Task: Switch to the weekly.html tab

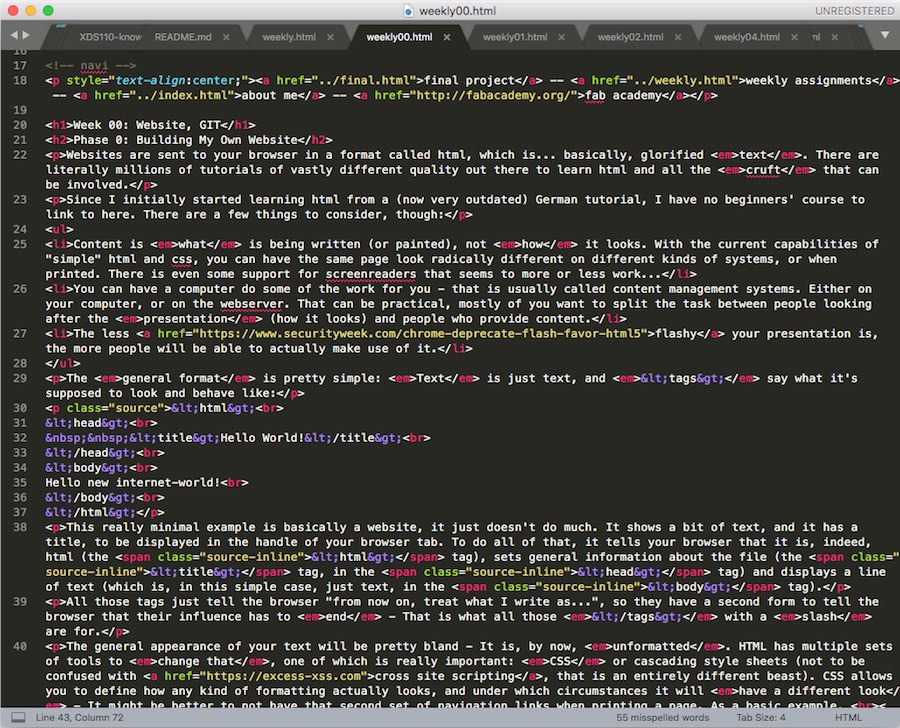Action: [x=289, y=37]
